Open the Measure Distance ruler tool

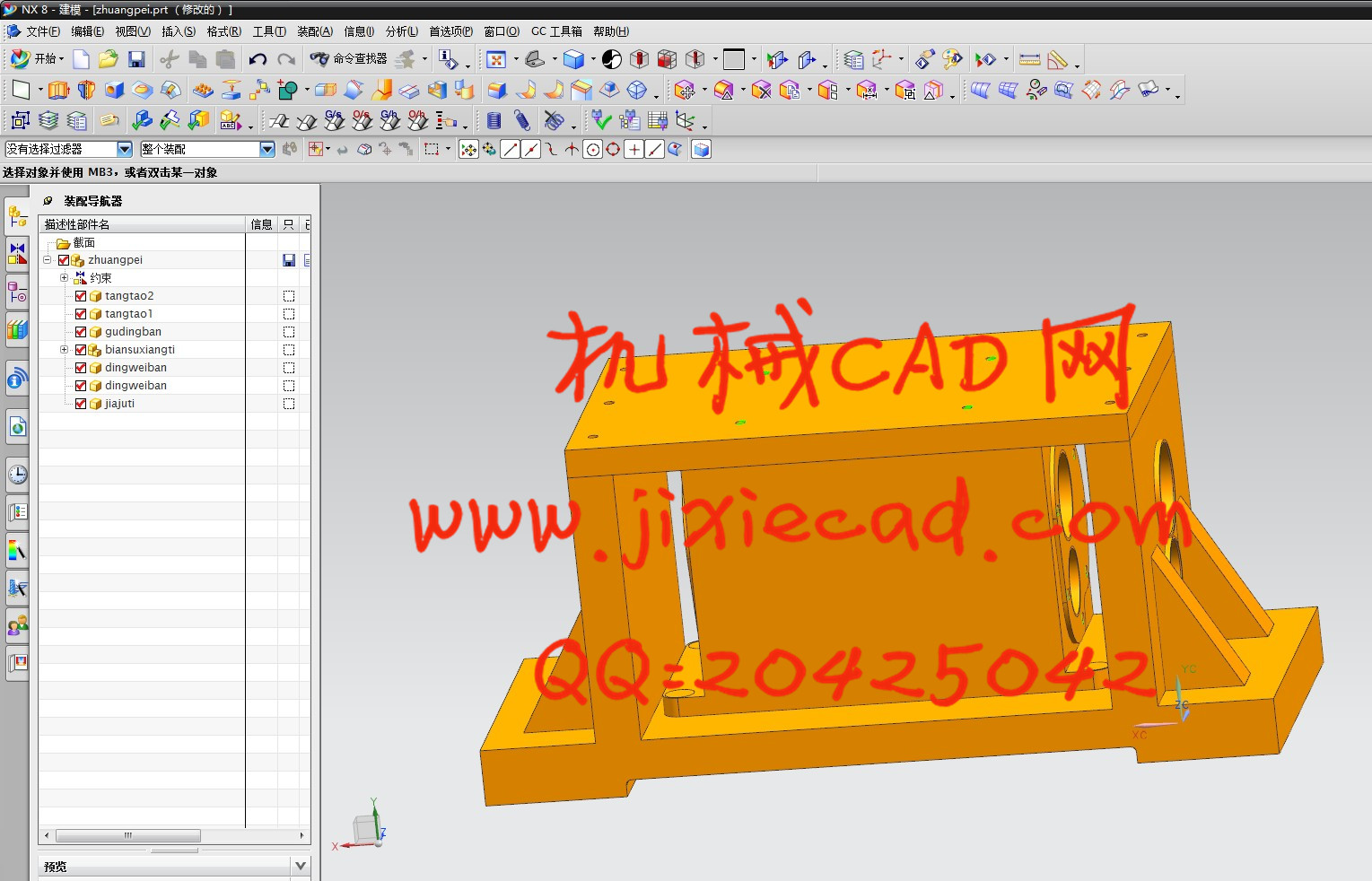pos(1030,59)
